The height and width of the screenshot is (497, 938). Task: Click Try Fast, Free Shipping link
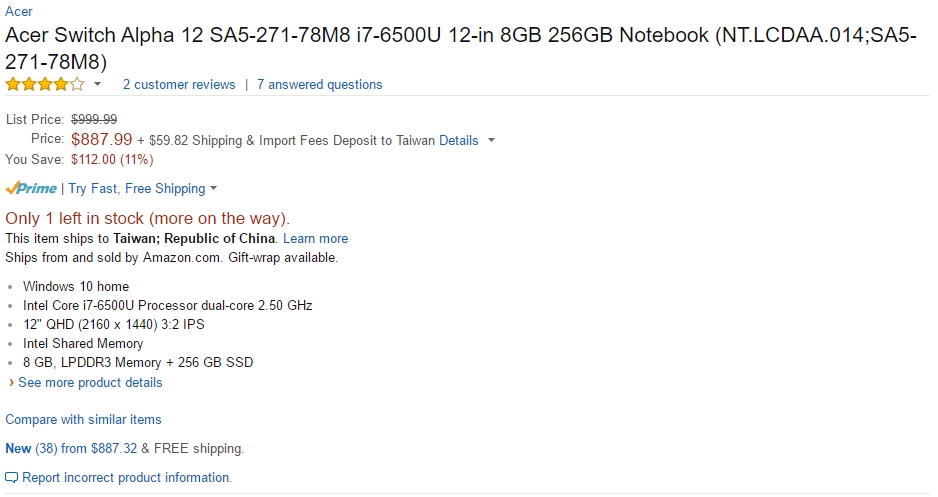coord(136,189)
